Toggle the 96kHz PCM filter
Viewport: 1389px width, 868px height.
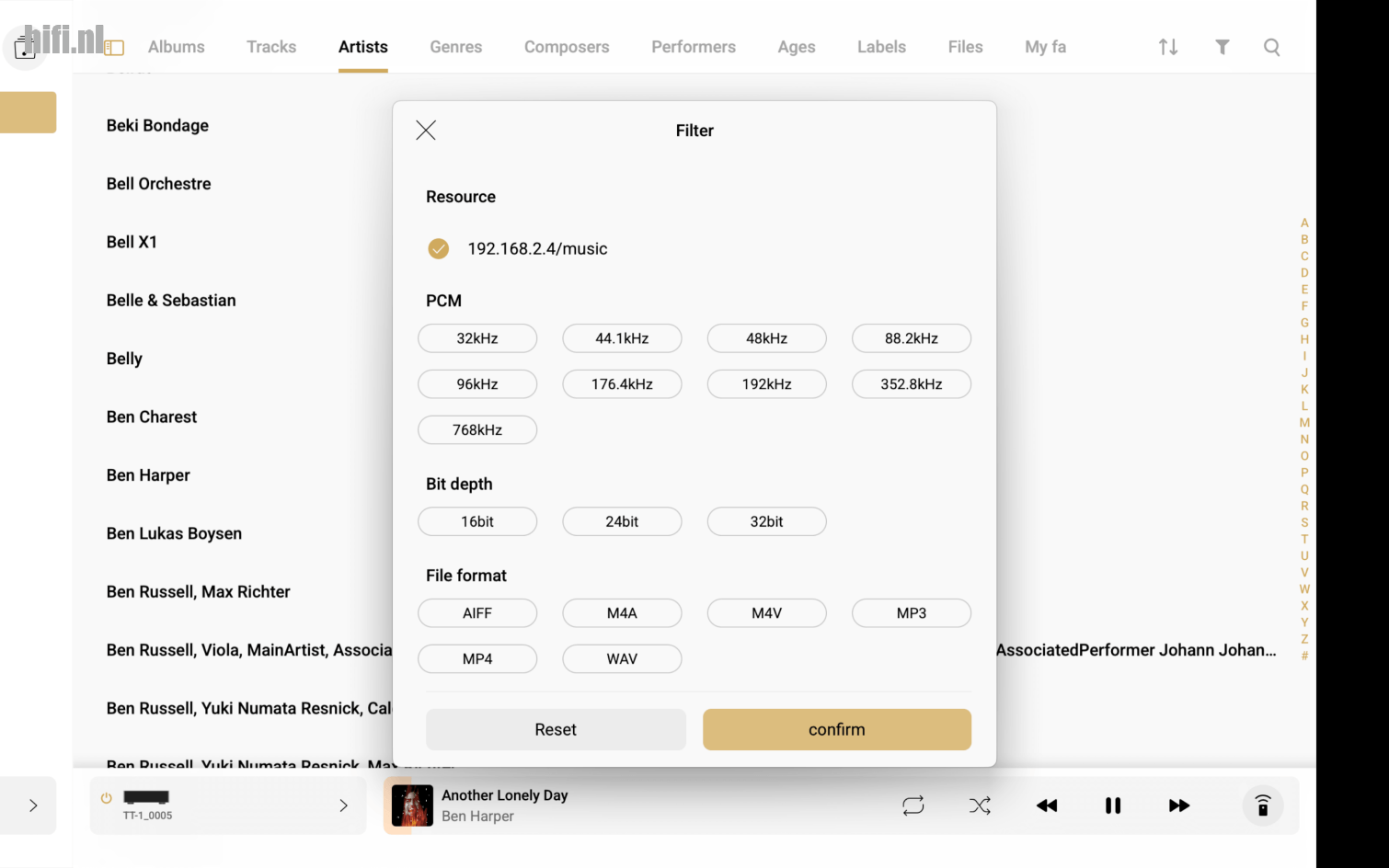(477, 384)
